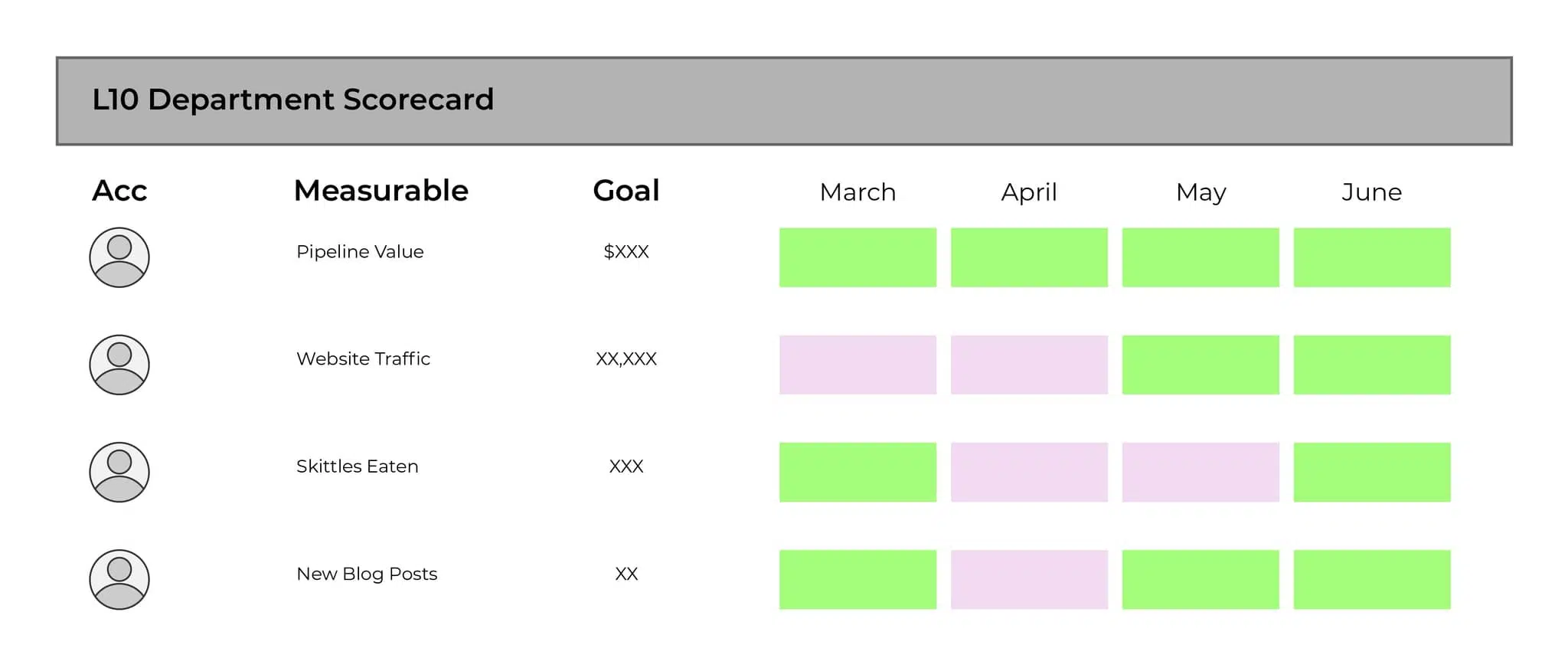Click the XX,XXX goal for Website Traffic
Image resolution: width=1568 pixels, height=671 pixels.
[x=626, y=358]
